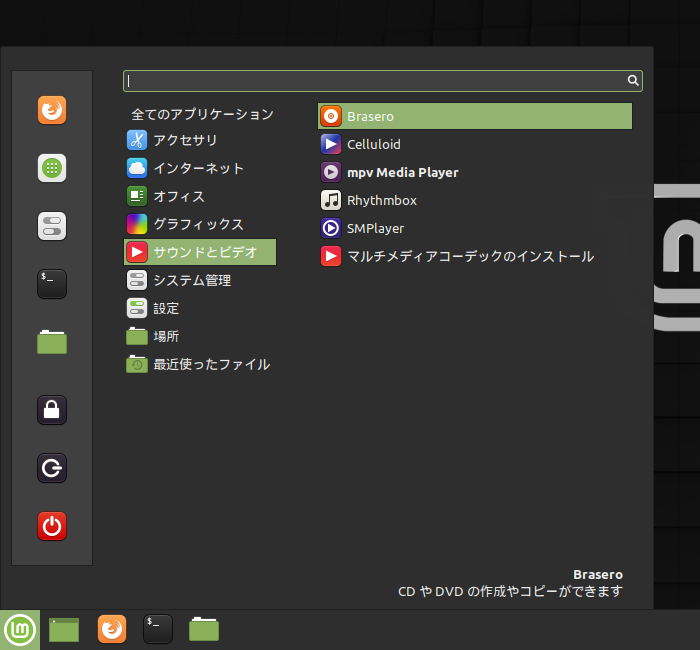Open the 場所 category
The image size is (700, 650).
(200, 337)
